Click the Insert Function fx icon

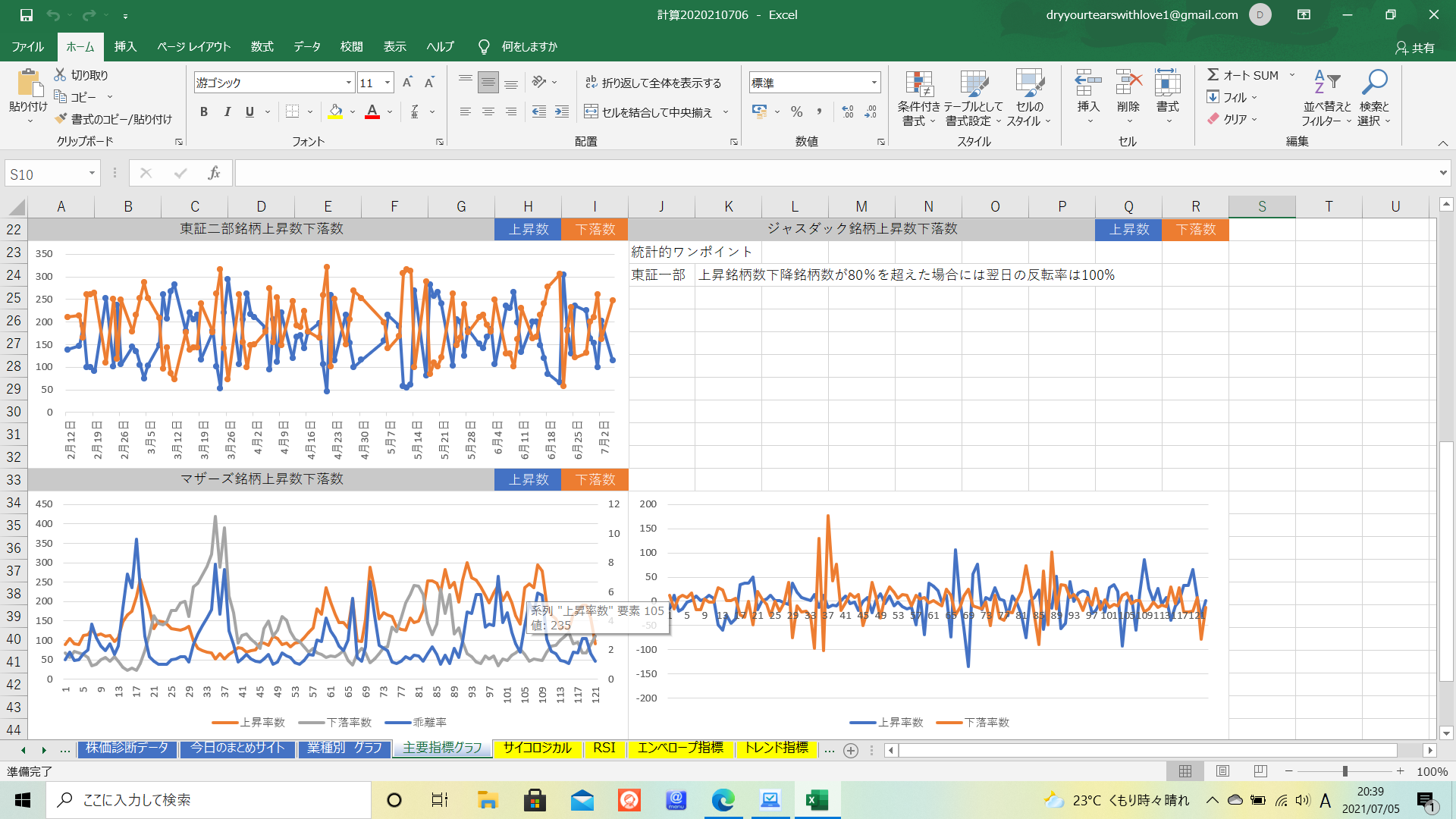[x=214, y=174]
